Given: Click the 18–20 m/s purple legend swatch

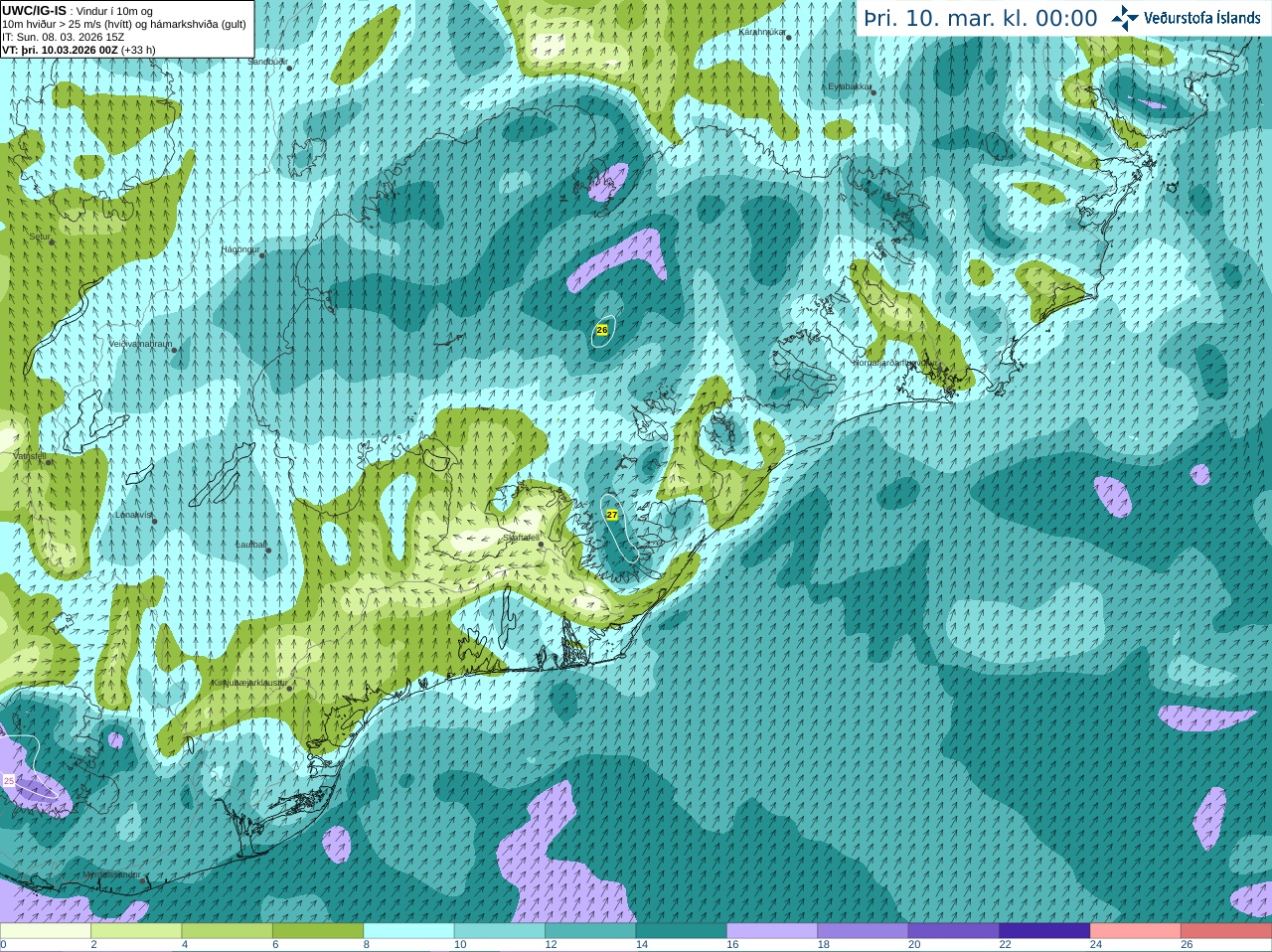Looking at the screenshot, I should pos(864,931).
